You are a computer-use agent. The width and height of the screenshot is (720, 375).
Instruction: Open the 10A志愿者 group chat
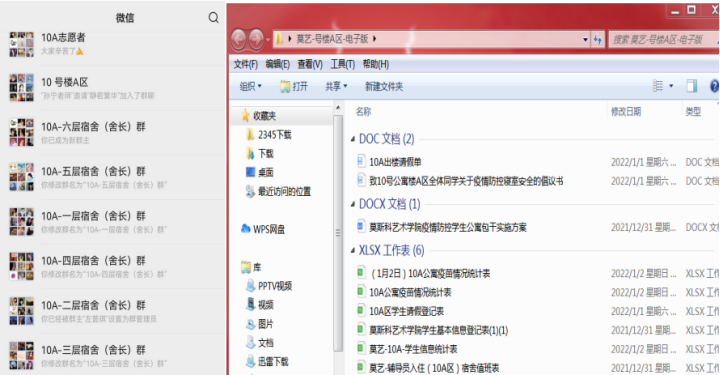[112, 44]
